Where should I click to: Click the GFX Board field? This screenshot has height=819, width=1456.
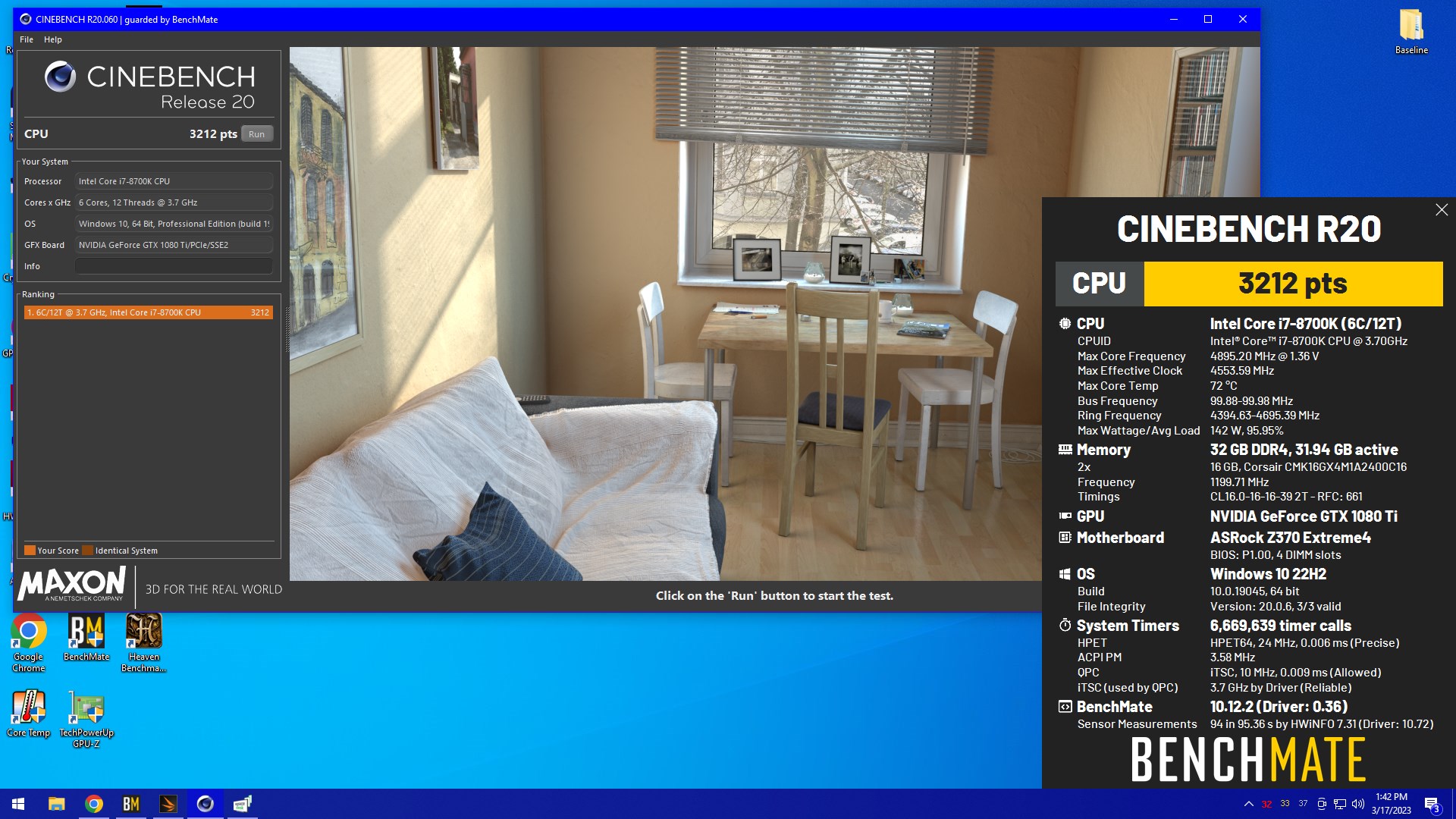174,245
